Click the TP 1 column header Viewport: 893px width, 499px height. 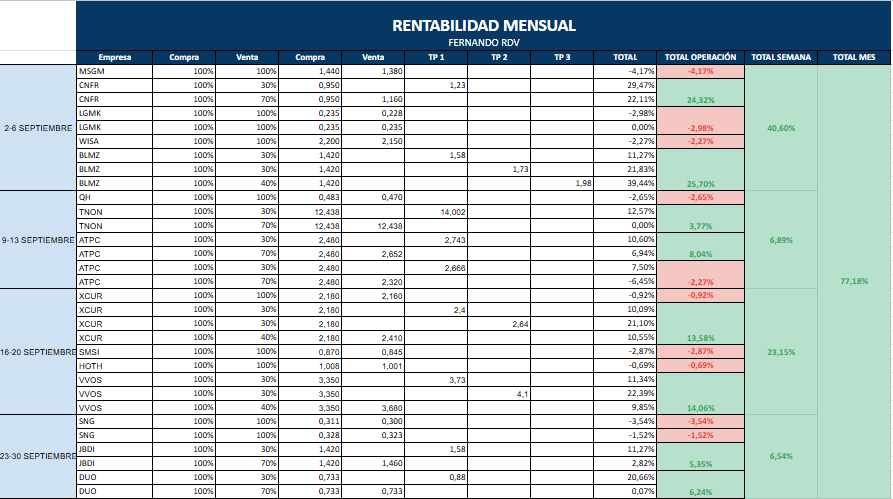click(x=436, y=57)
